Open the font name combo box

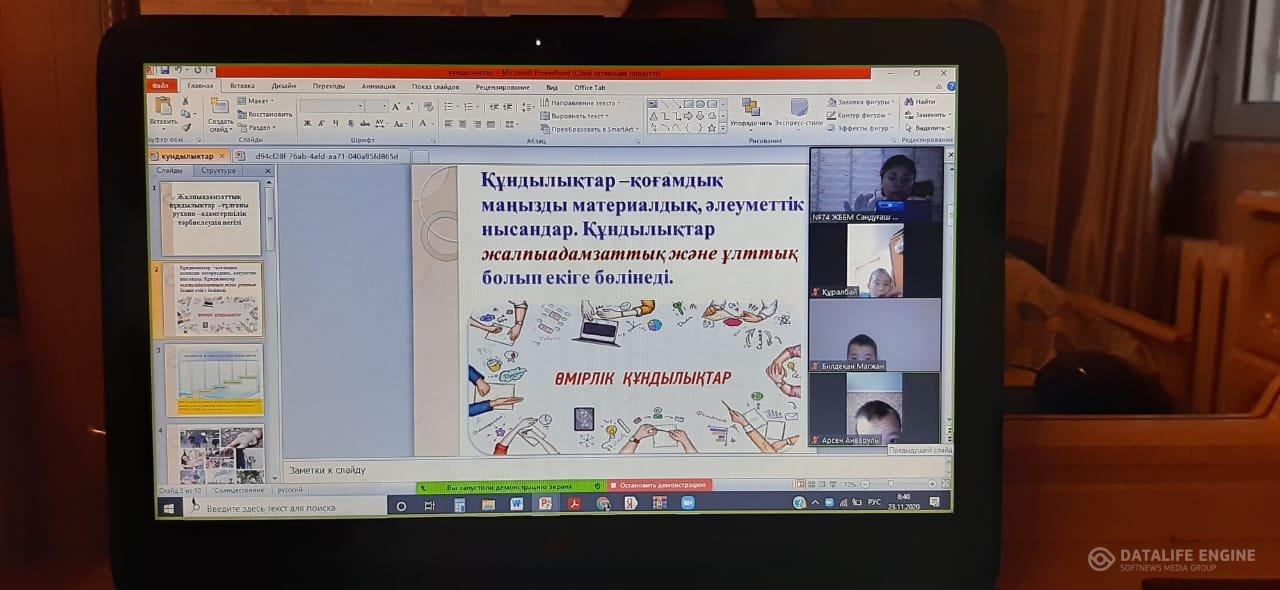(332, 106)
